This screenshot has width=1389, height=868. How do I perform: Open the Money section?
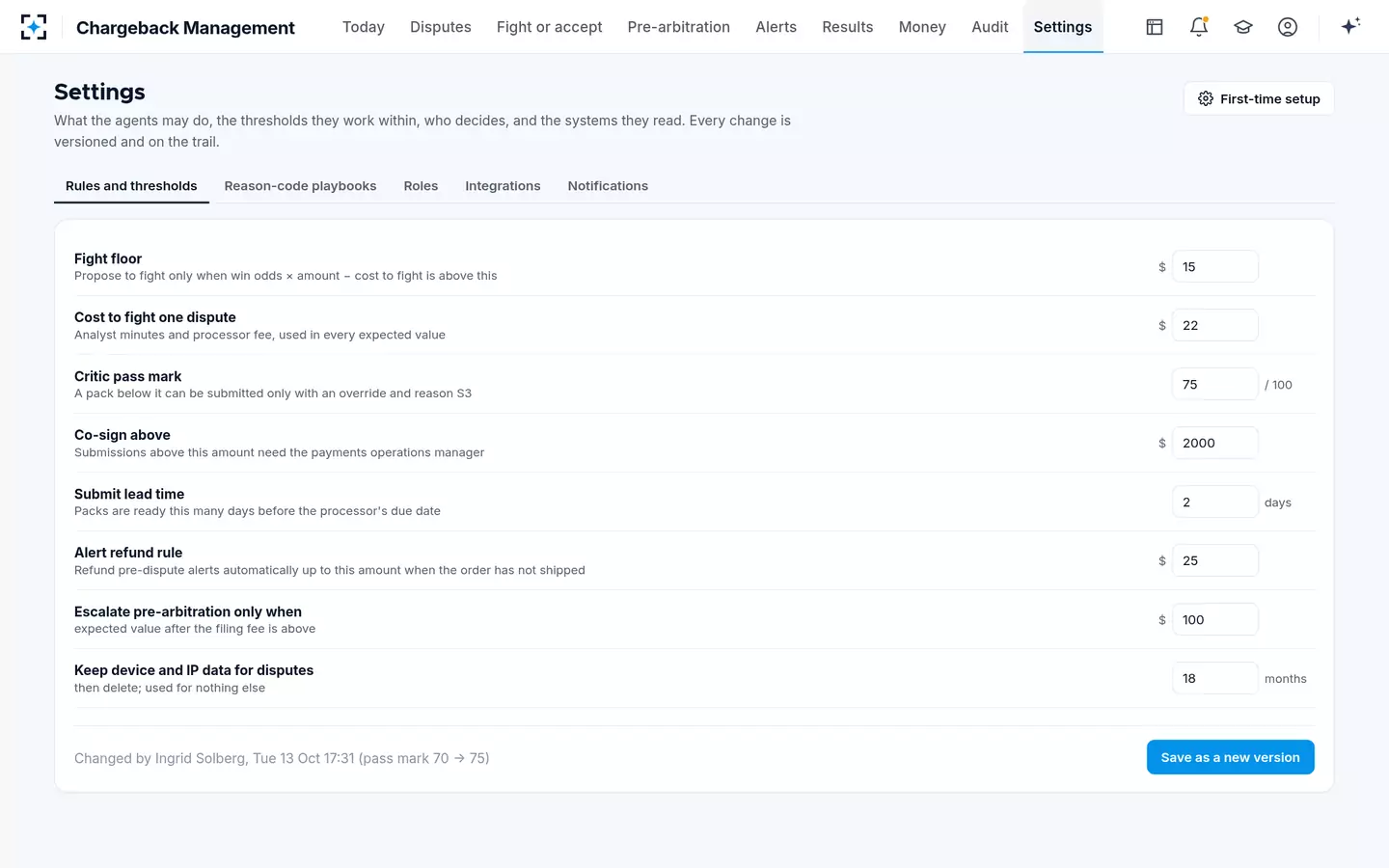coord(922,27)
